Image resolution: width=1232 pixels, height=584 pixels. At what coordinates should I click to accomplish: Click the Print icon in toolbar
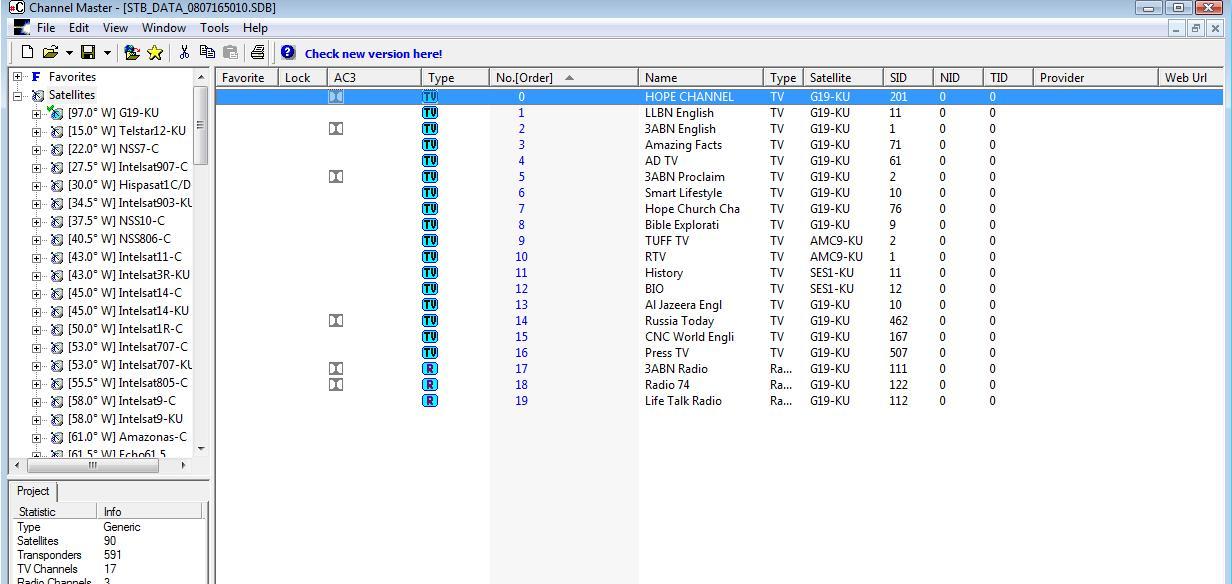point(258,53)
